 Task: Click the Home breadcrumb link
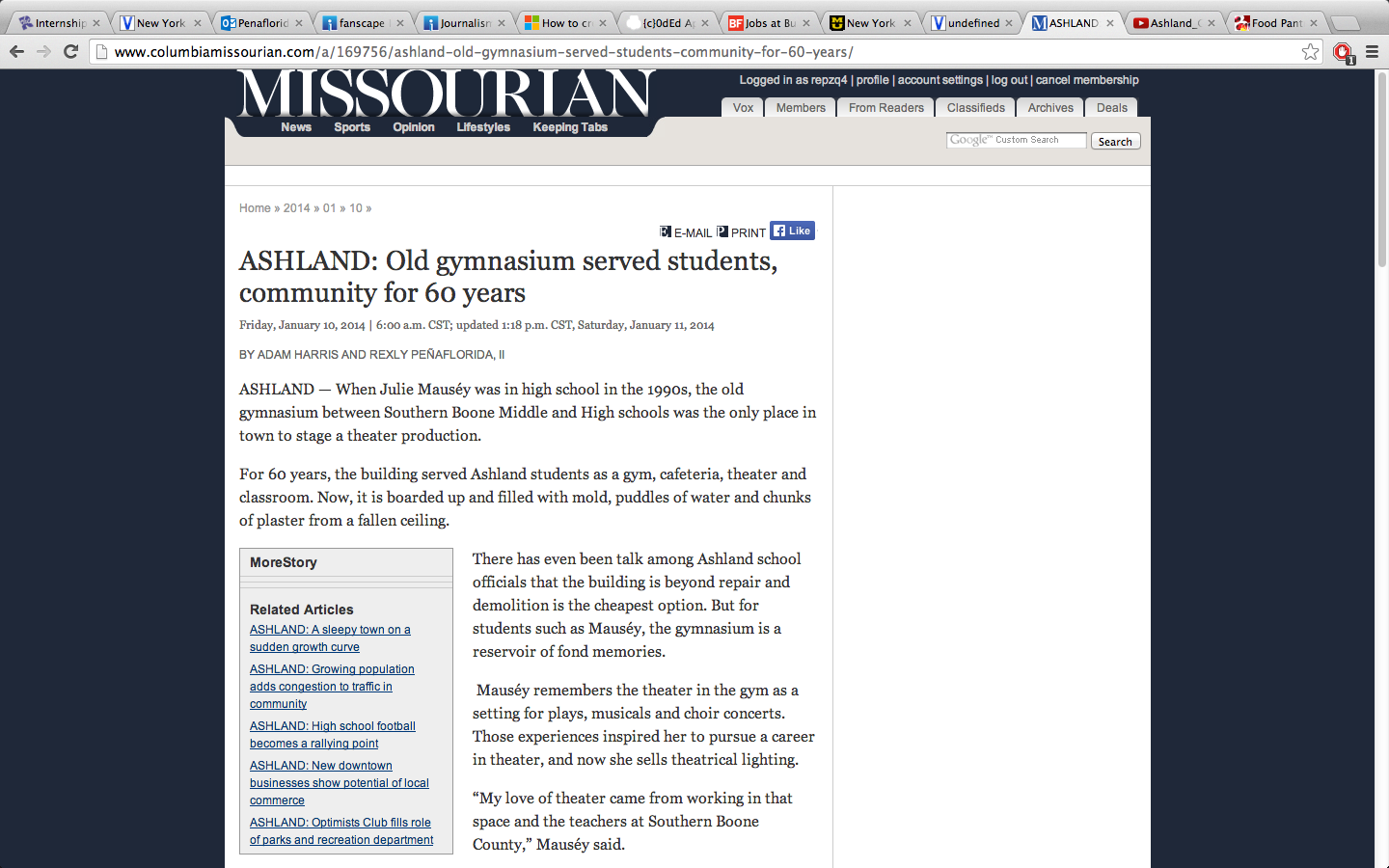pyautogui.click(x=255, y=208)
